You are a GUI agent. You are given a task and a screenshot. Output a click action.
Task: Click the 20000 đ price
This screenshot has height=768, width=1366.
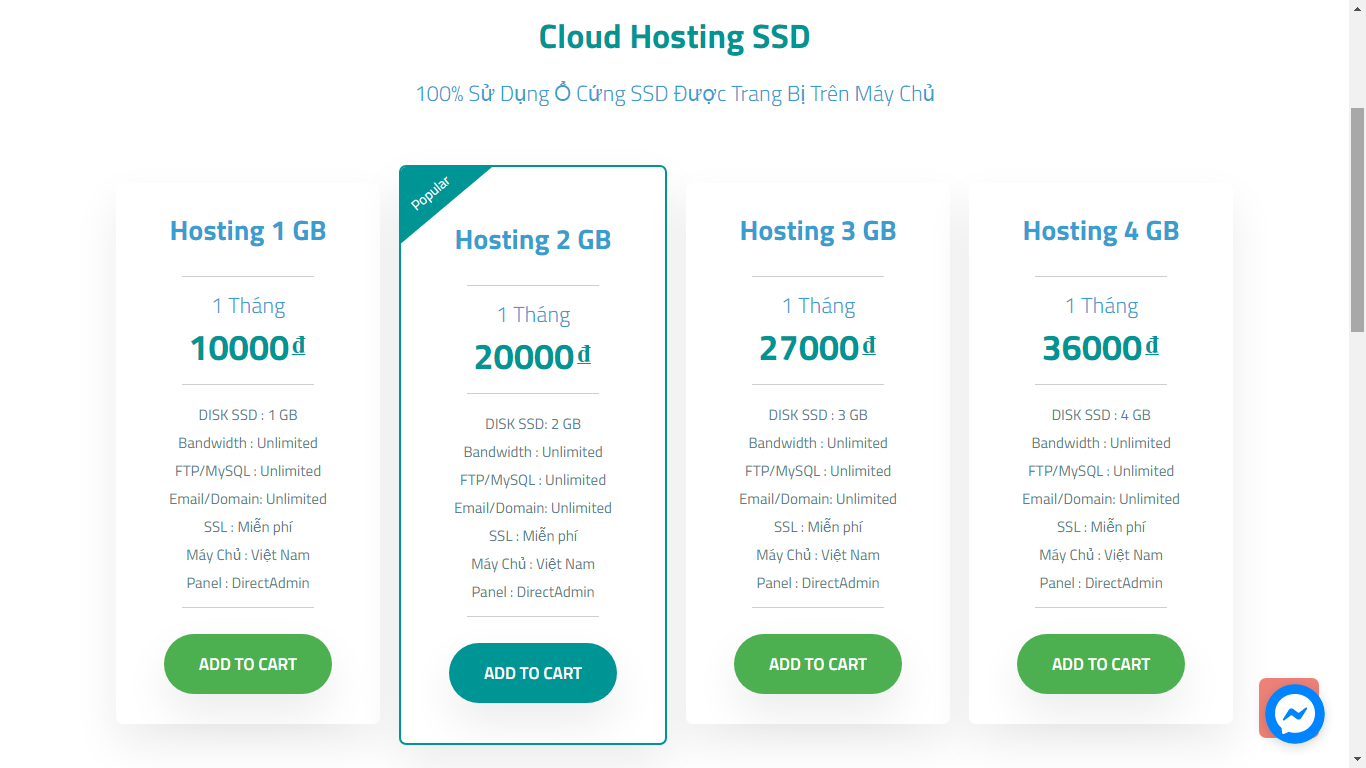pyautogui.click(x=533, y=357)
